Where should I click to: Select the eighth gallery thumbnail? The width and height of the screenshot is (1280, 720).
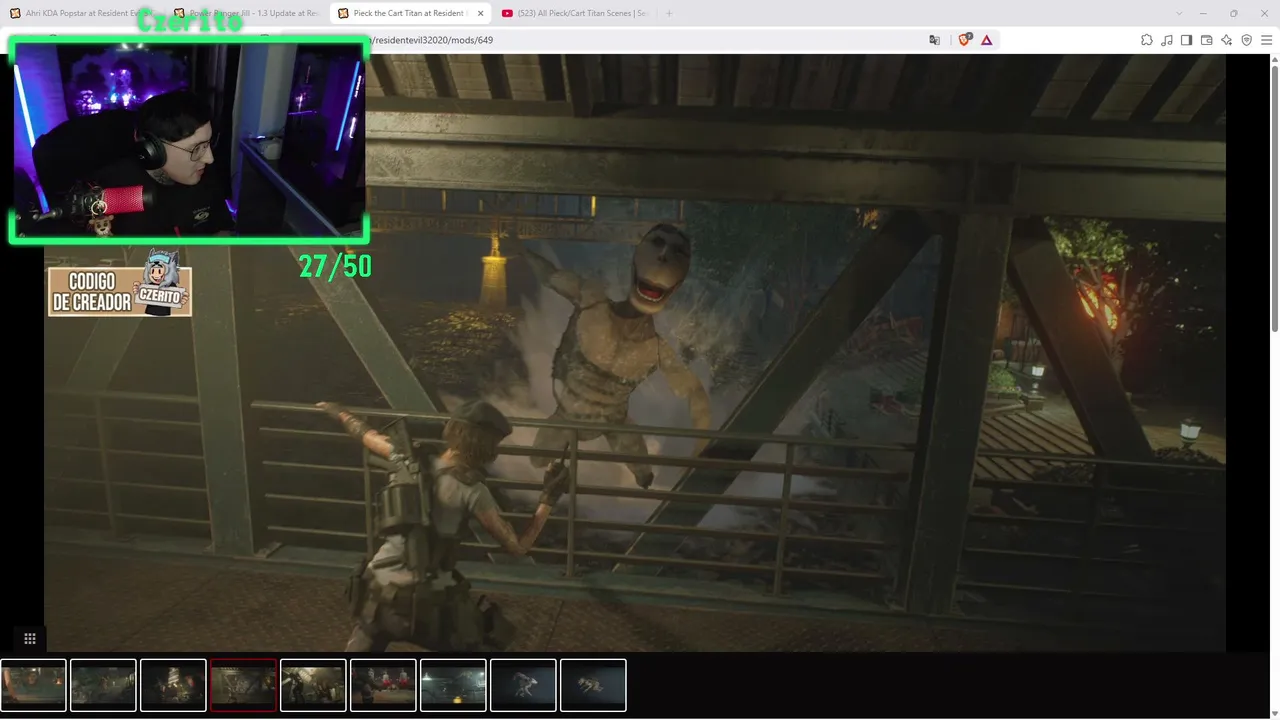(x=523, y=685)
